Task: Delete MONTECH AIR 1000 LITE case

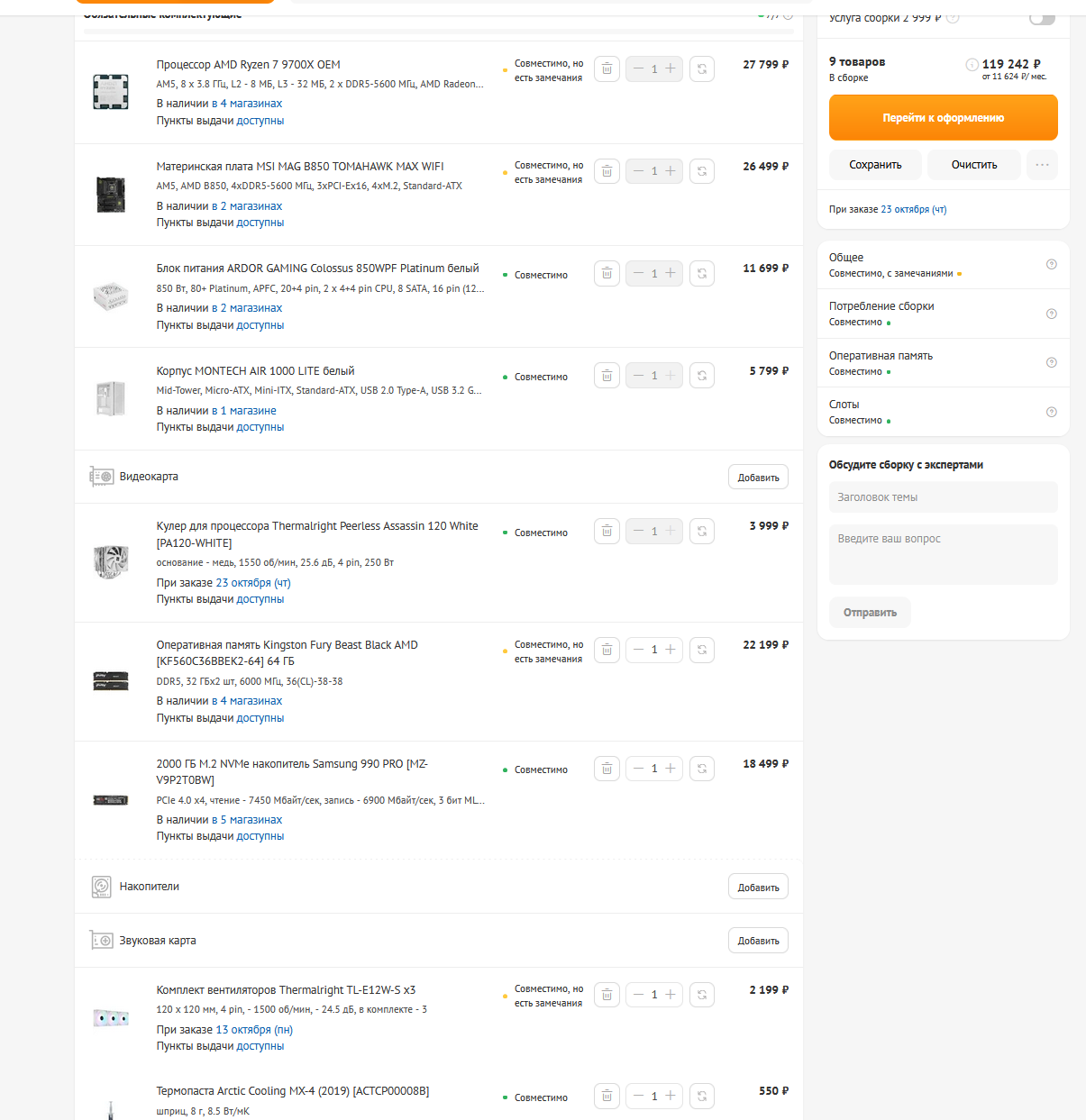Action: coord(607,375)
